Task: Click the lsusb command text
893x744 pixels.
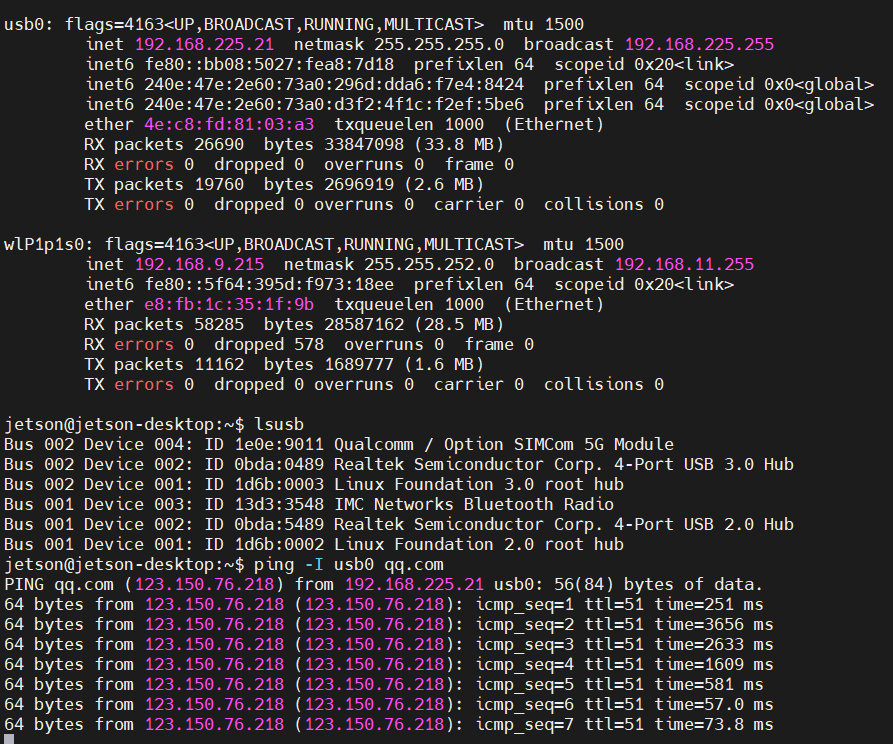Action: pyautogui.click(x=279, y=424)
